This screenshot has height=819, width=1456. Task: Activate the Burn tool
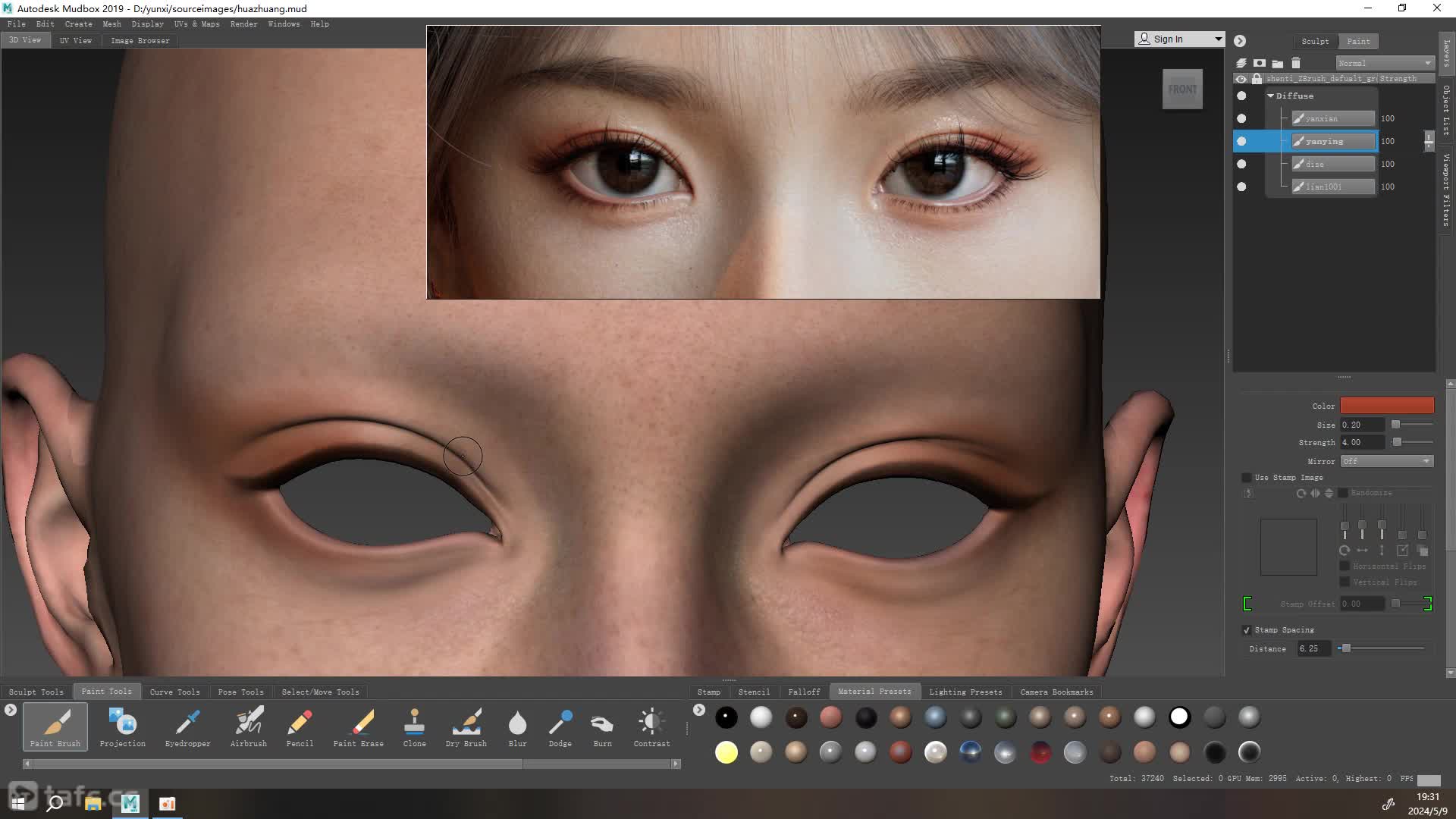[x=603, y=726]
